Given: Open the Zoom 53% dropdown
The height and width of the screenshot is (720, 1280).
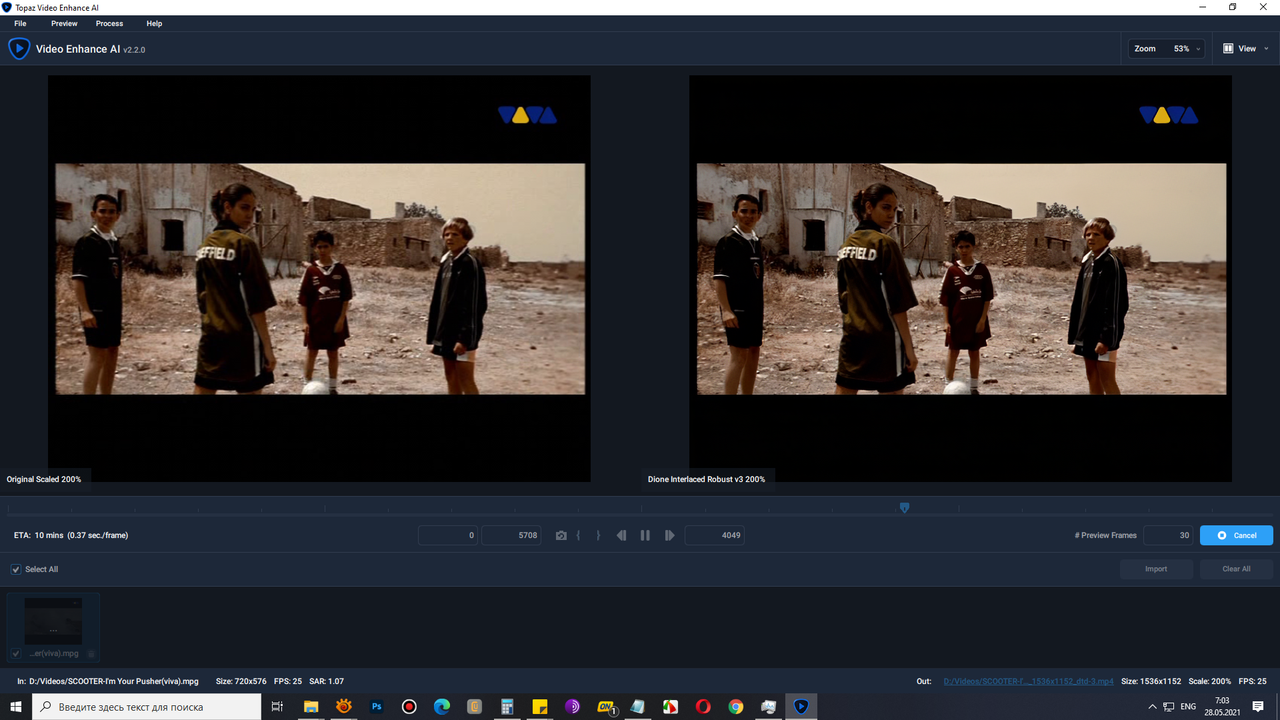Looking at the screenshot, I should (1166, 48).
